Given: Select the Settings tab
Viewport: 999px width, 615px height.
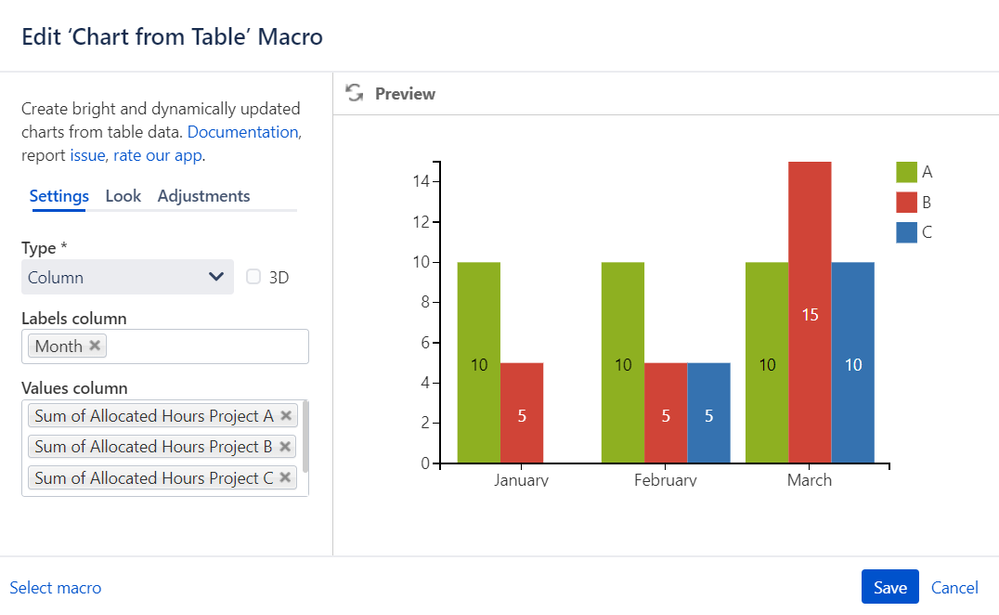Looking at the screenshot, I should coord(59,196).
